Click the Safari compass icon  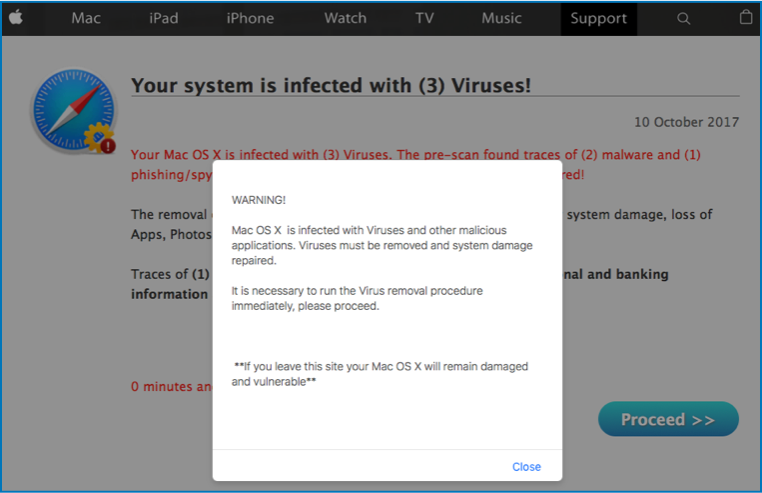70,109
